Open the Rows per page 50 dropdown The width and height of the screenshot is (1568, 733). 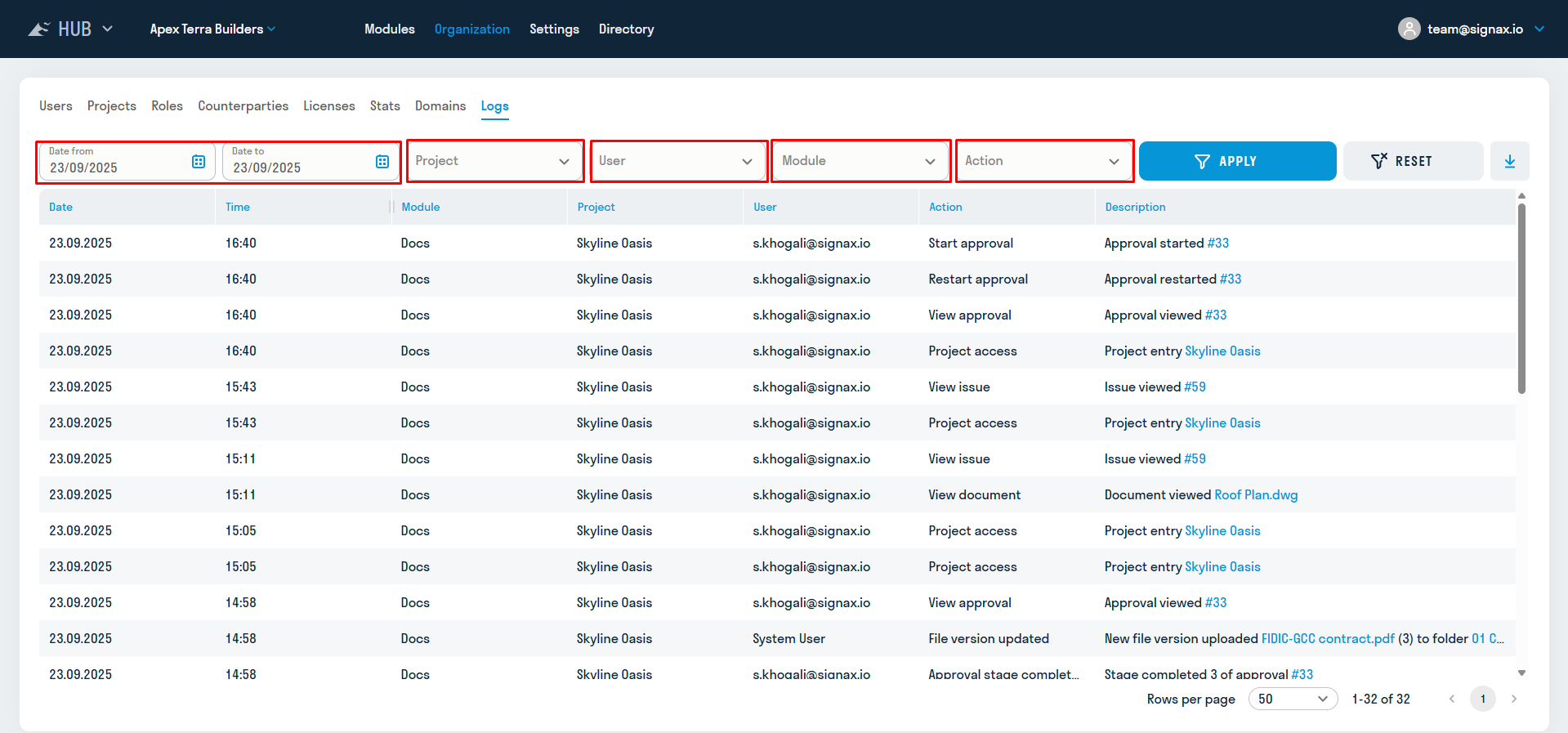coord(1293,699)
